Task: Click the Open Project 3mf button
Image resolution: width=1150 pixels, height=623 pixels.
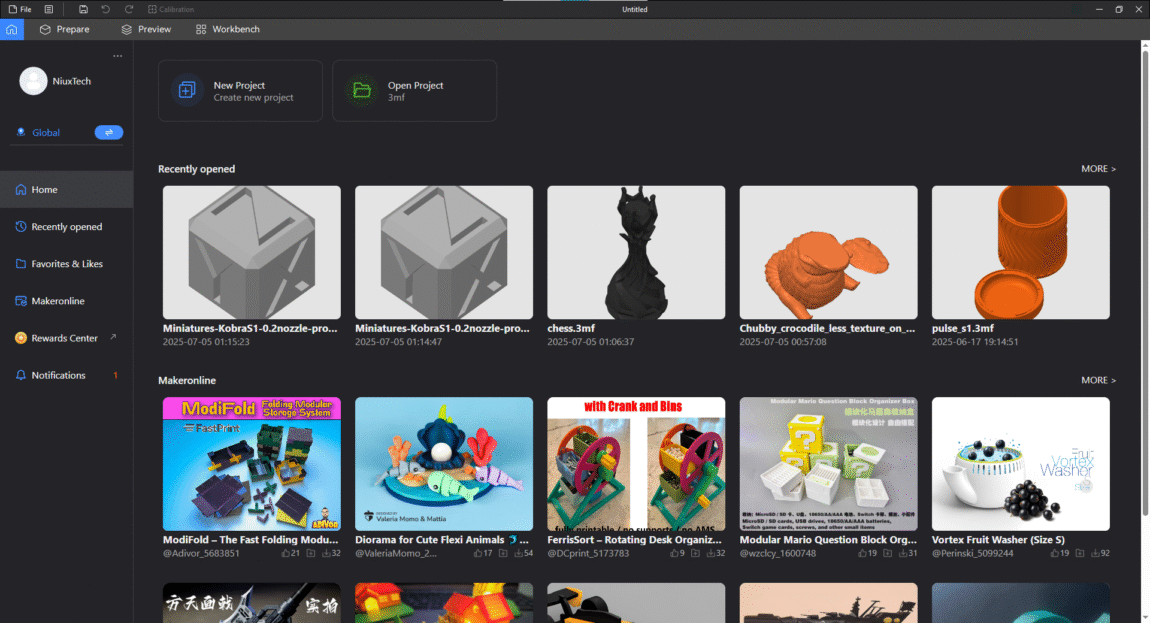Action: pyautogui.click(x=414, y=91)
